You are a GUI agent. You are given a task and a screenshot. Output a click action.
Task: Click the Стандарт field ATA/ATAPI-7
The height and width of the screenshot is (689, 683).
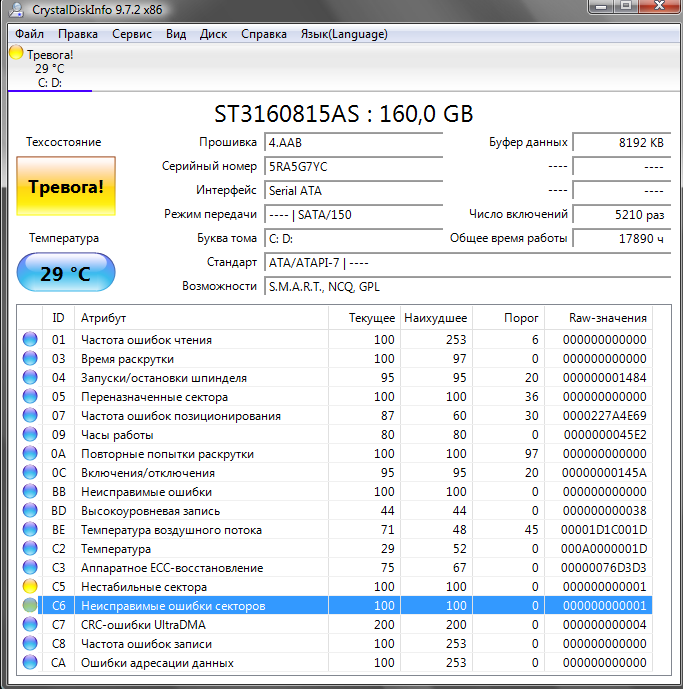pyautogui.click(x=468, y=263)
